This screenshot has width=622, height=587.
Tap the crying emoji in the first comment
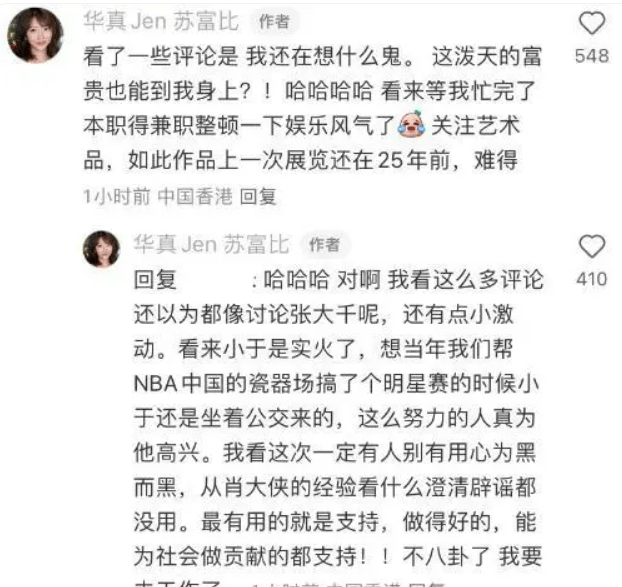tap(411, 124)
